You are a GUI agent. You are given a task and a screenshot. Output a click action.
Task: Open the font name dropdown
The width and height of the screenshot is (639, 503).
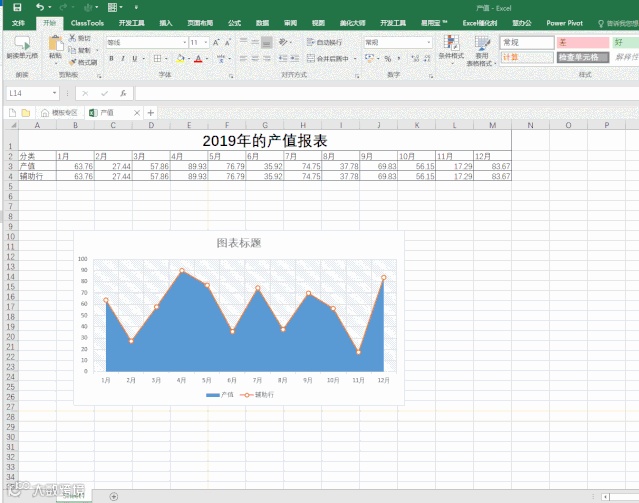185,42
